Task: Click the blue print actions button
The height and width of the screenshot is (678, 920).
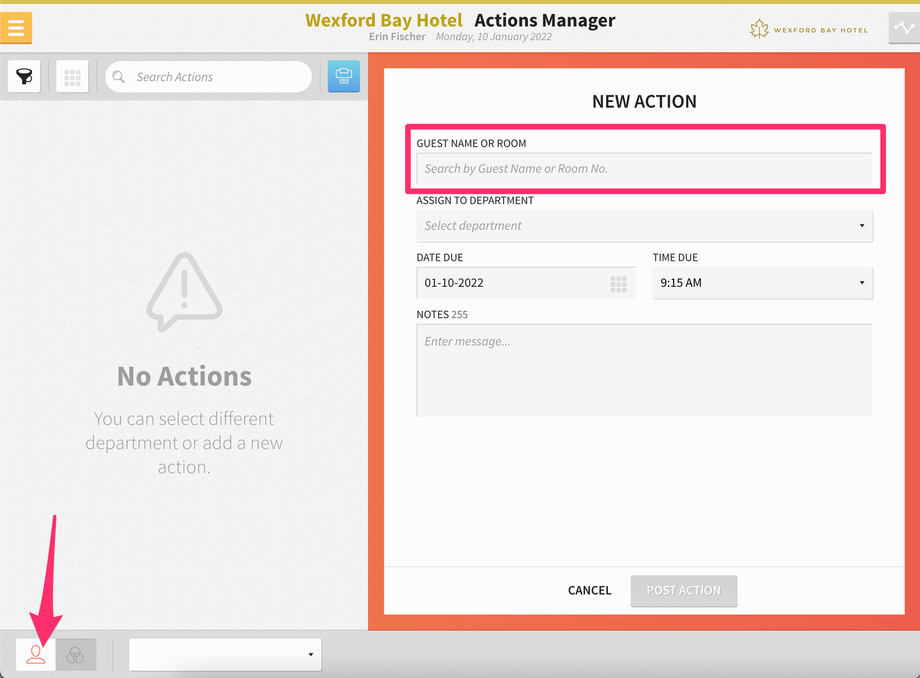Action: [x=344, y=76]
